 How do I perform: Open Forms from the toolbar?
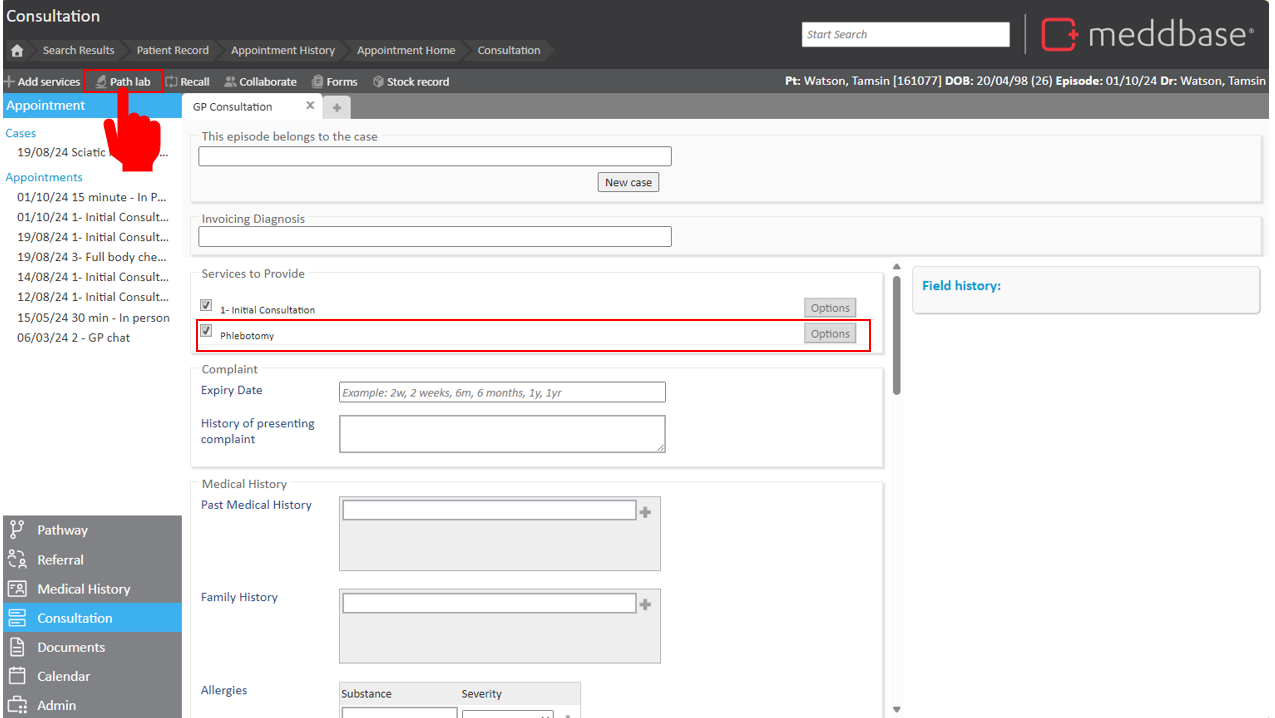coord(334,82)
